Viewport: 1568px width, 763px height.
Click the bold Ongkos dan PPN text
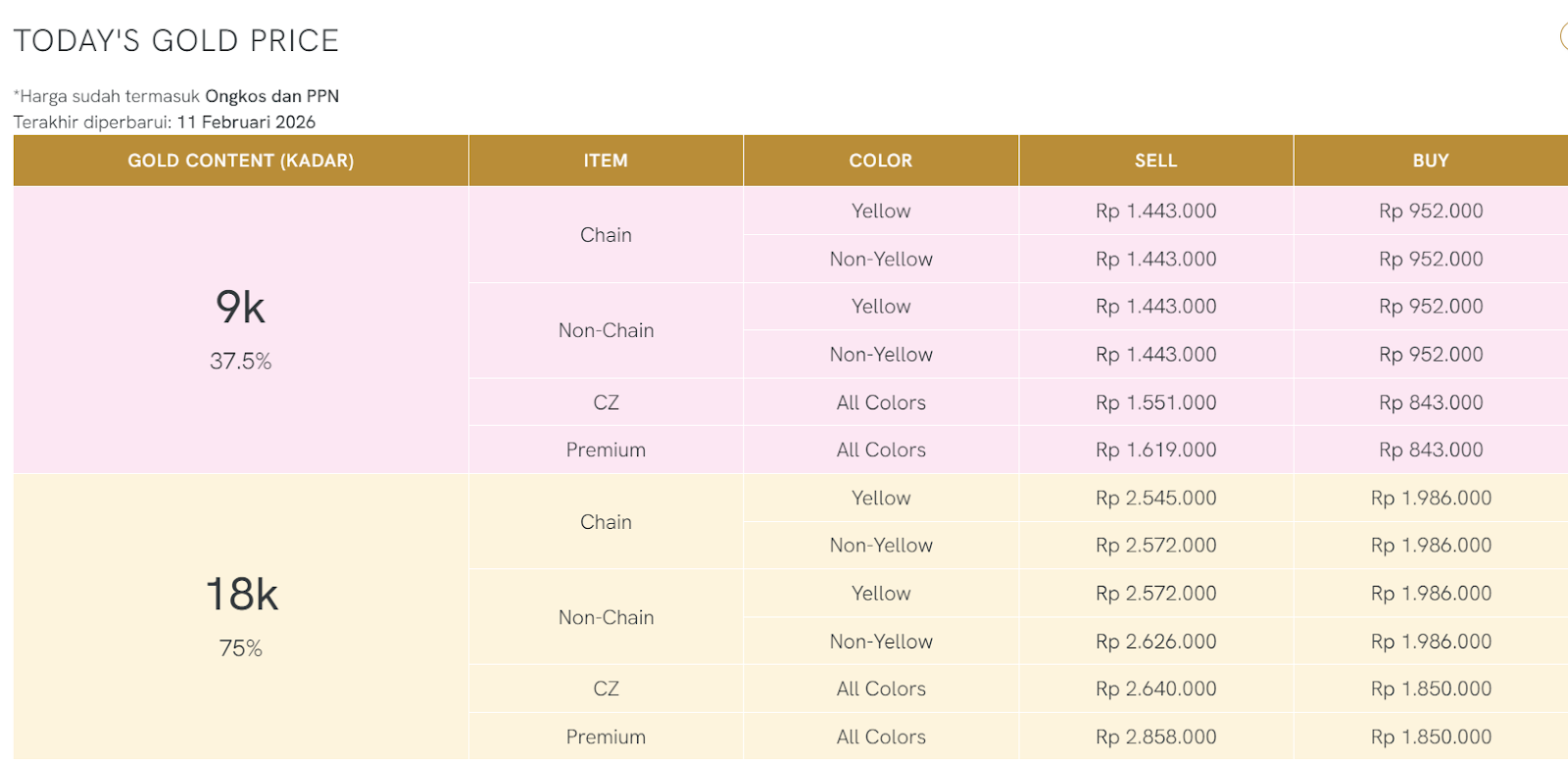click(271, 96)
